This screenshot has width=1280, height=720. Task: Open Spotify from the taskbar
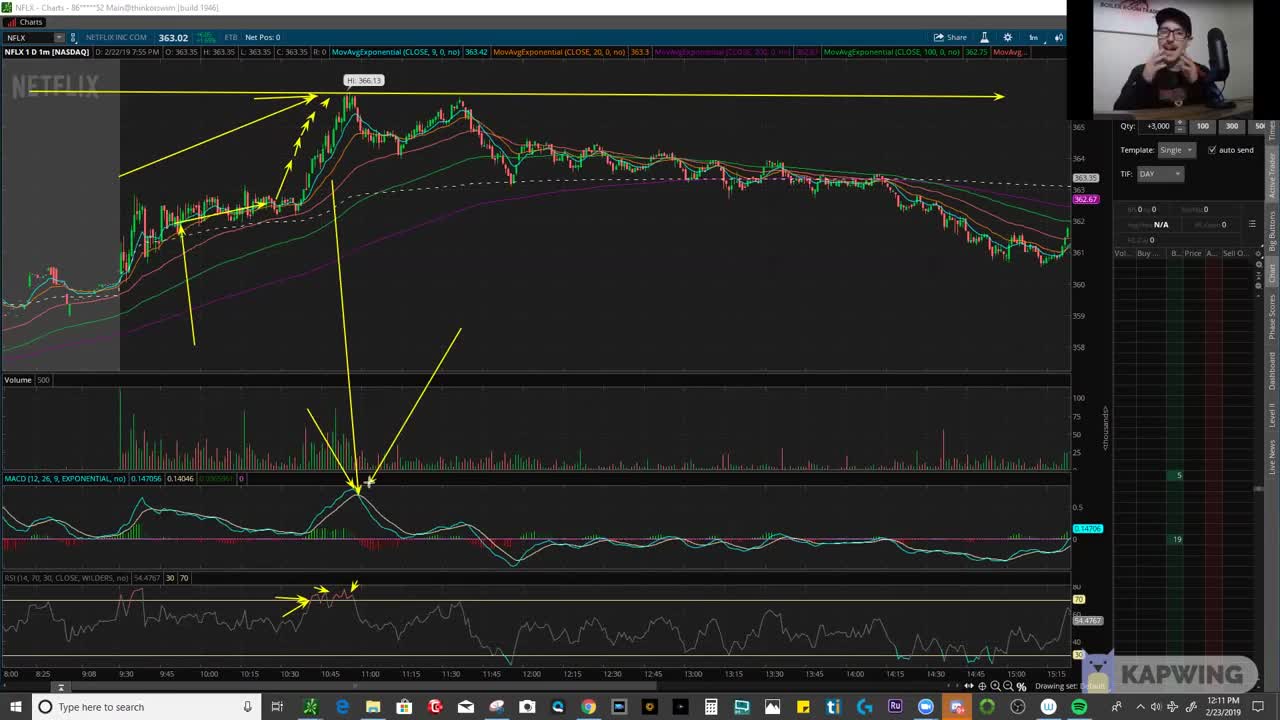tap(1079, 707)
